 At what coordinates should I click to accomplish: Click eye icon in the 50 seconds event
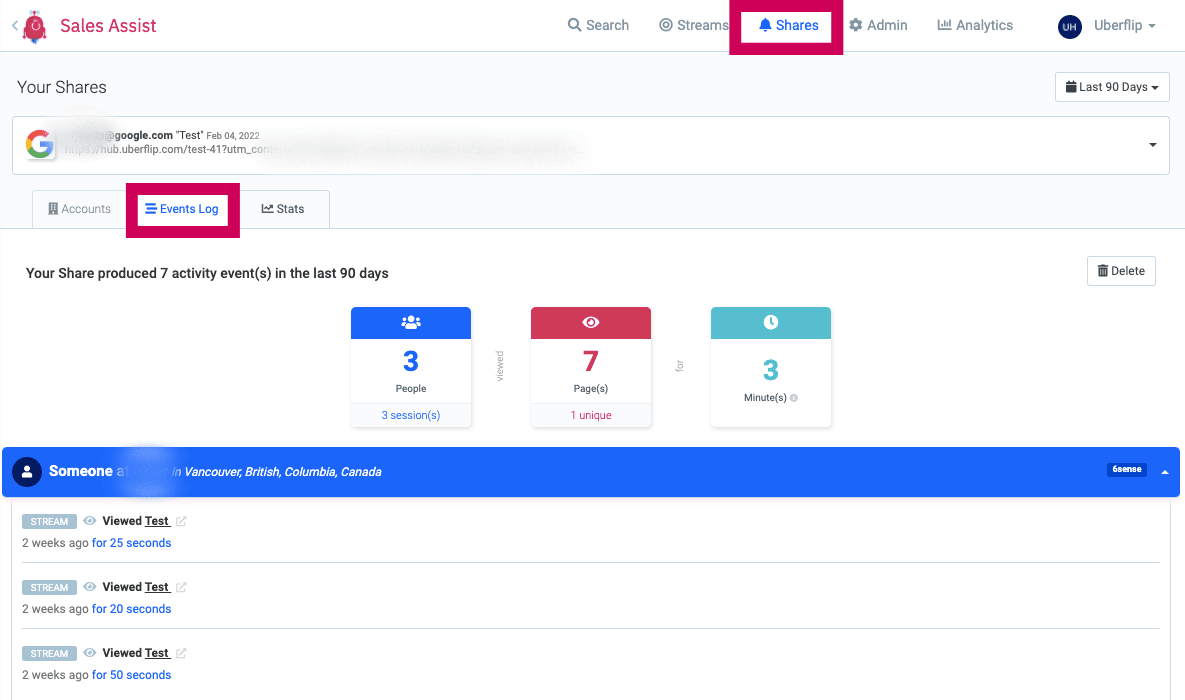click(x=89, y=652)
